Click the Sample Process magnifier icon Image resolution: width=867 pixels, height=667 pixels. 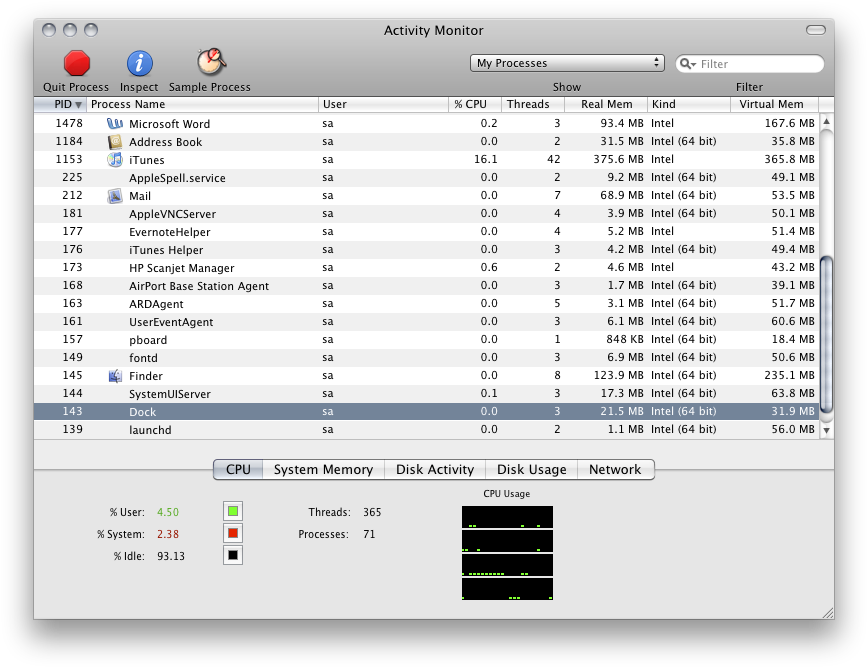click(211, 61)
